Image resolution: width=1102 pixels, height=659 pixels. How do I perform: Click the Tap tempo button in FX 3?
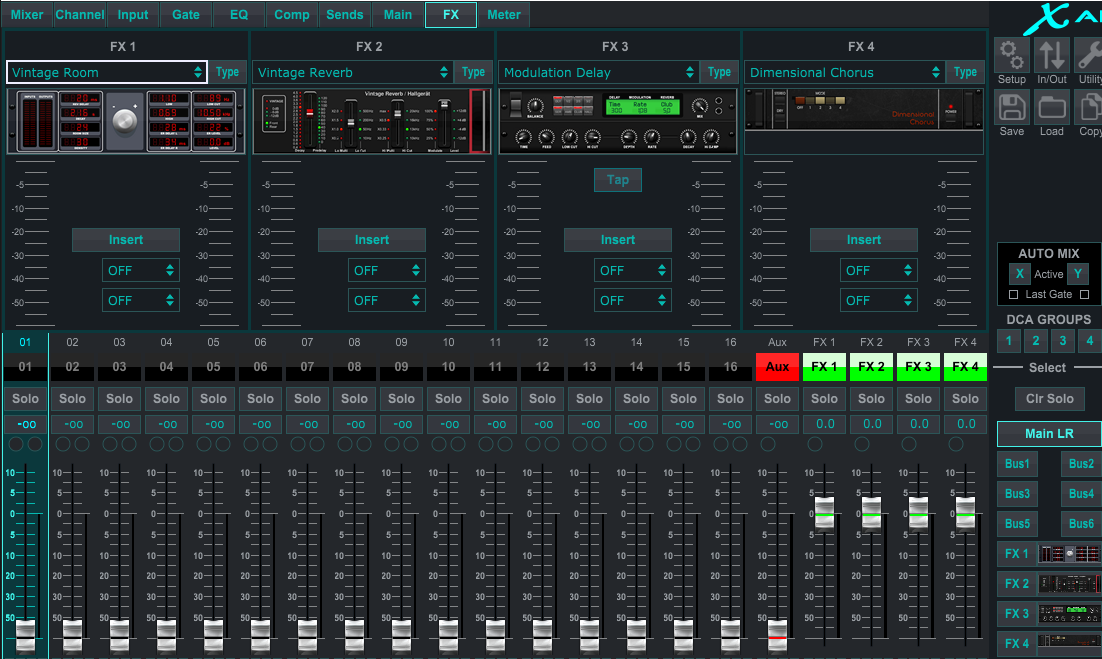[618, 180]
